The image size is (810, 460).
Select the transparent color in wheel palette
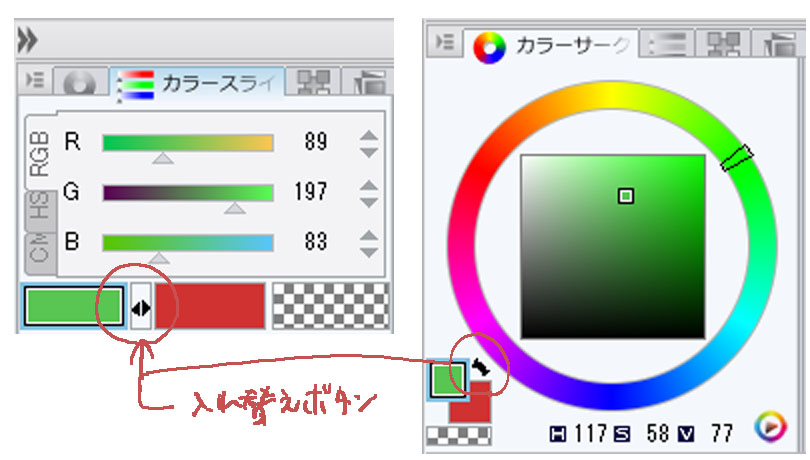point(459,436)
